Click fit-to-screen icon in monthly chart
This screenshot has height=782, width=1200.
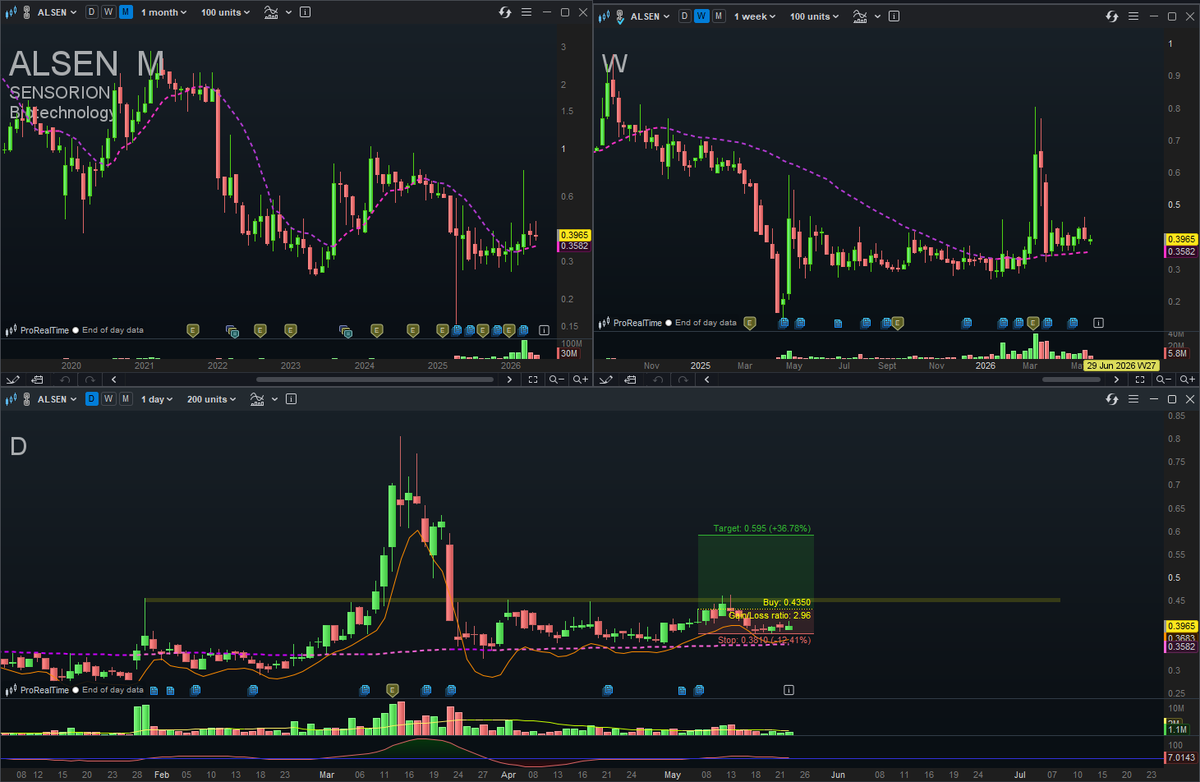(x=533, y=379)
